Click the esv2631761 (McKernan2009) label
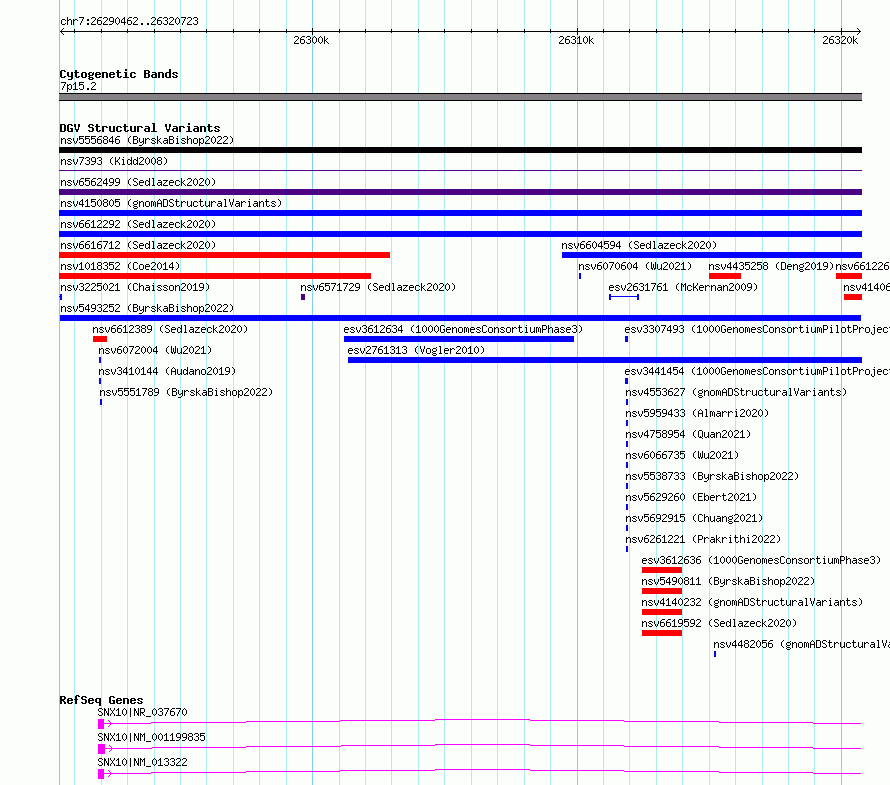890x785 pixels. (x=683, y=287)
